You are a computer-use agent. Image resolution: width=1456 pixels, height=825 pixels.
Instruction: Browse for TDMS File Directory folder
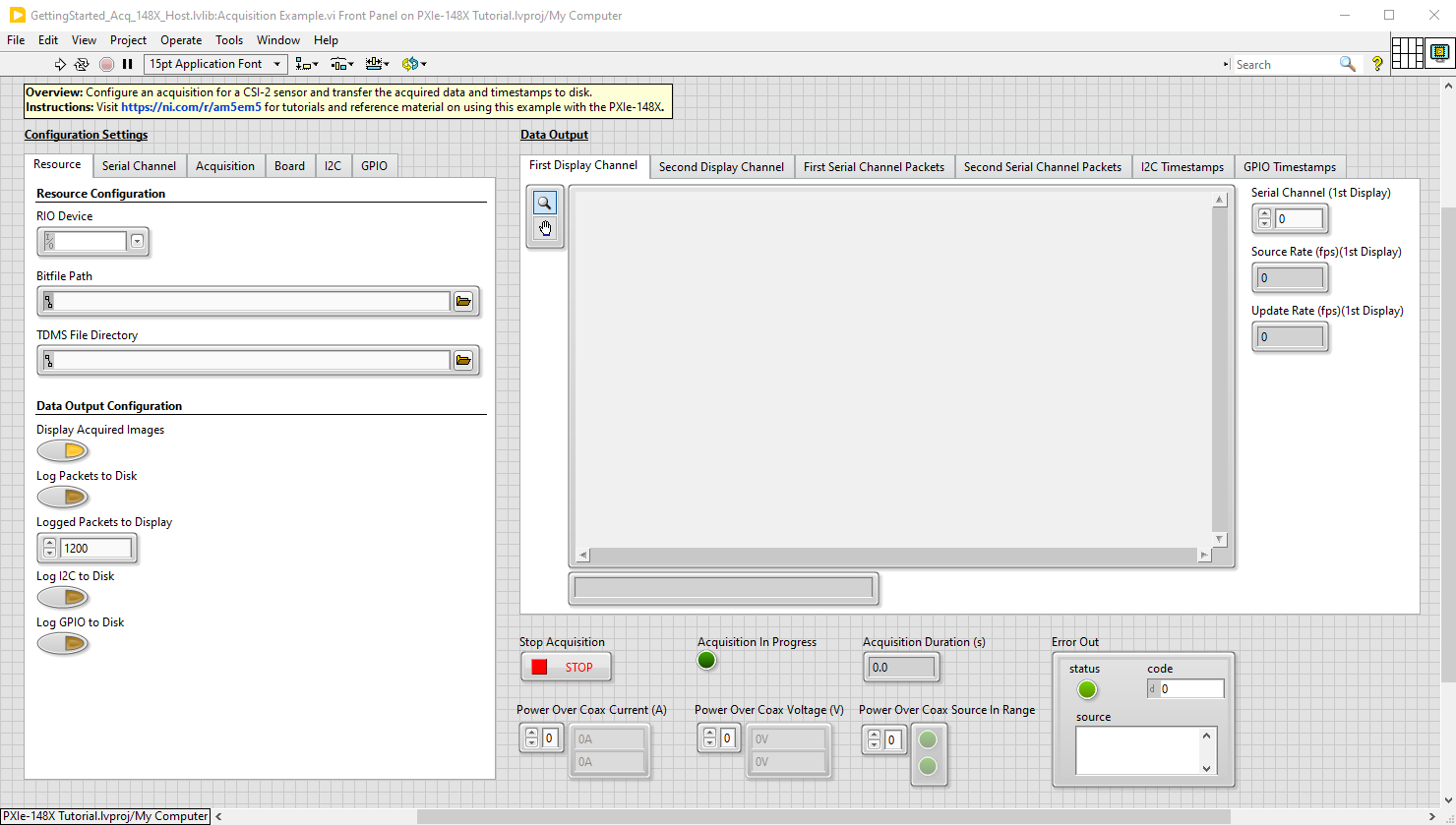(463, 360)
